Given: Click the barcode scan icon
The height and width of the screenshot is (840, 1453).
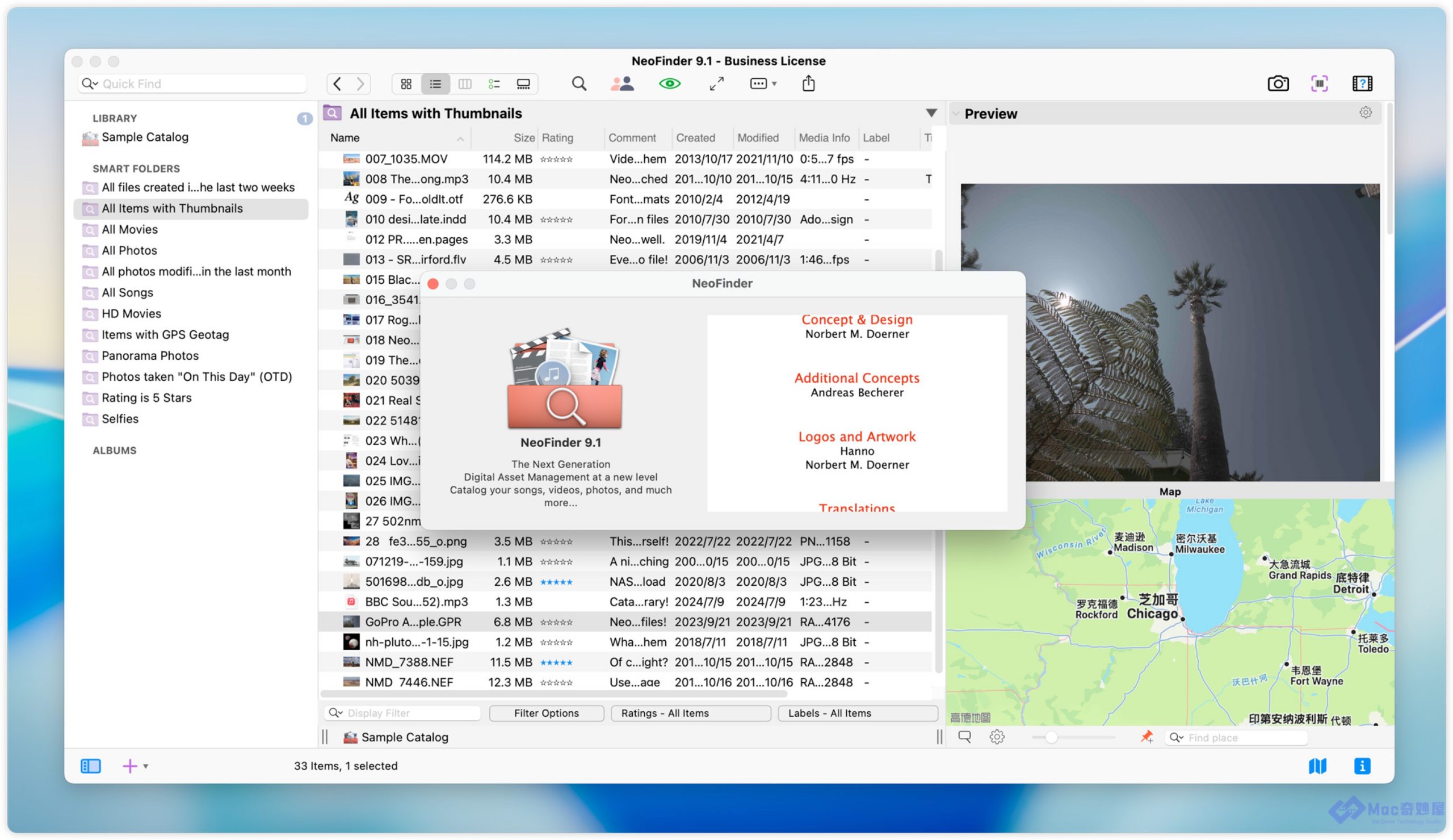Looking at the screenshot, I should [x=1318, y=83].
